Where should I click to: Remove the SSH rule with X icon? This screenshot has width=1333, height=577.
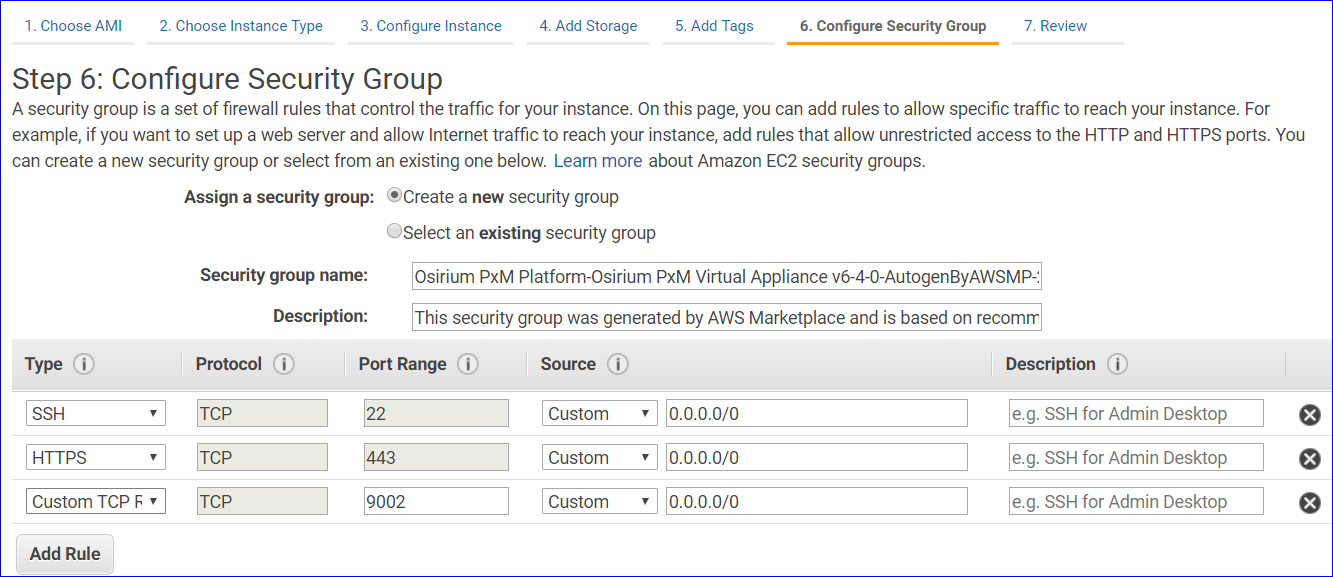[x=1309, y=414]
